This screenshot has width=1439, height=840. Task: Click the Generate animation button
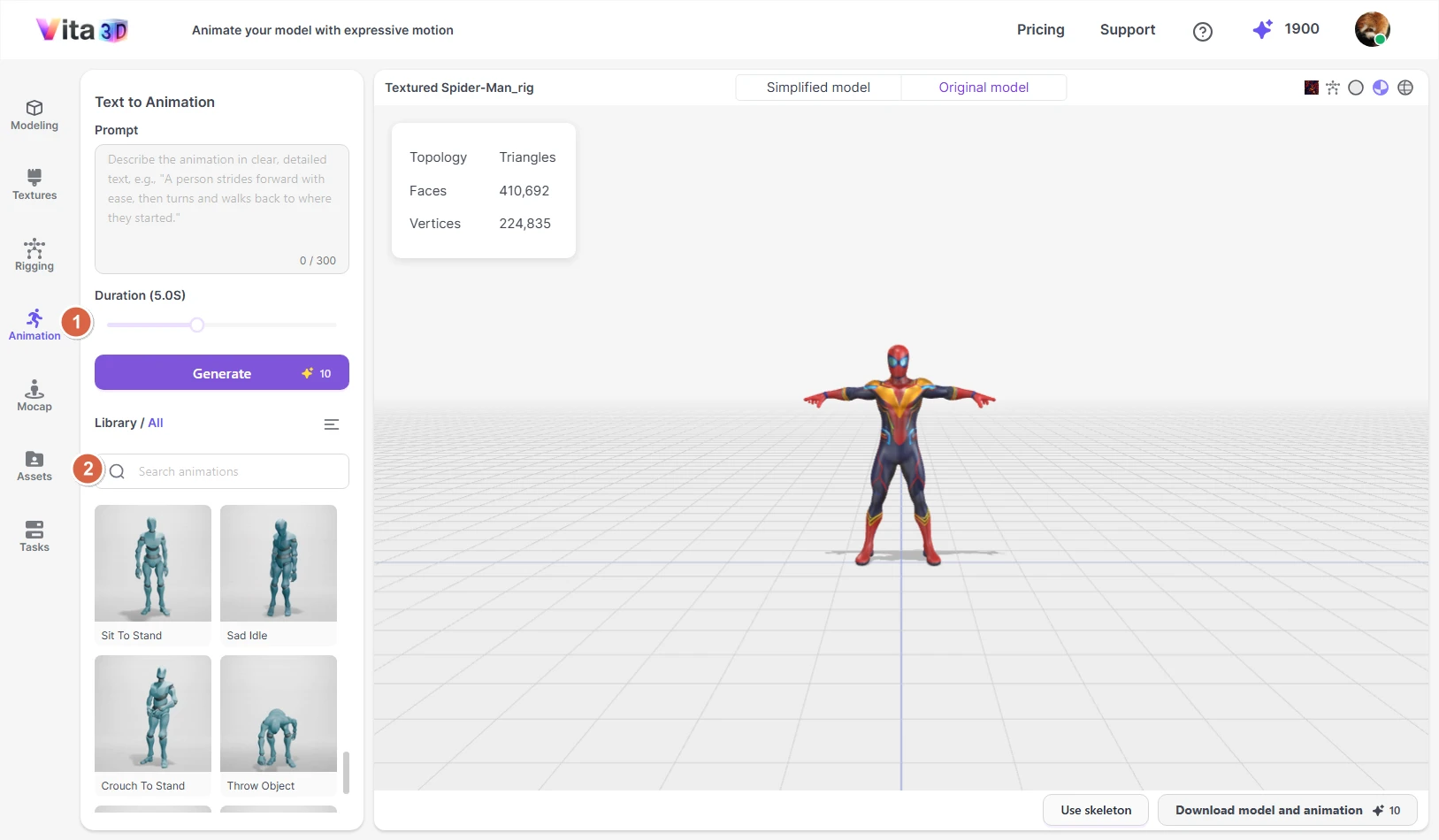221,372
